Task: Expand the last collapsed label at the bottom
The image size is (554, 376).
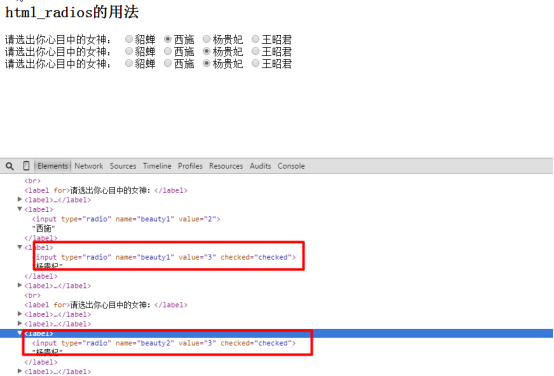Action: pos(20,371)
